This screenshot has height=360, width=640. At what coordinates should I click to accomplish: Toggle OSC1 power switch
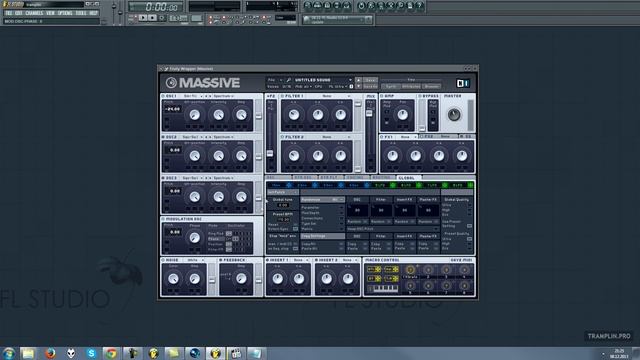(x=163, y=96)
